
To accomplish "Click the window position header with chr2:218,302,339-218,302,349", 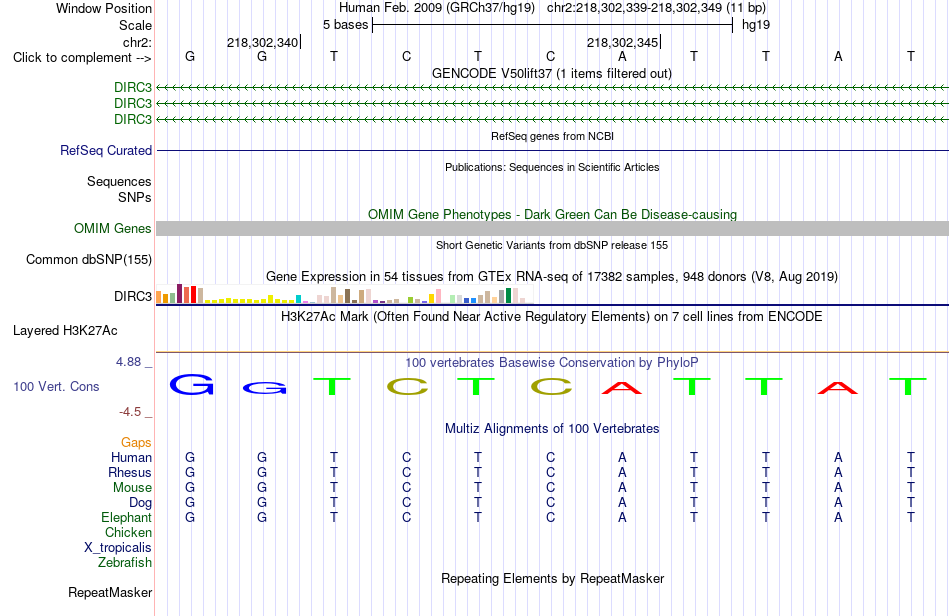I will [x=552, y=8].
